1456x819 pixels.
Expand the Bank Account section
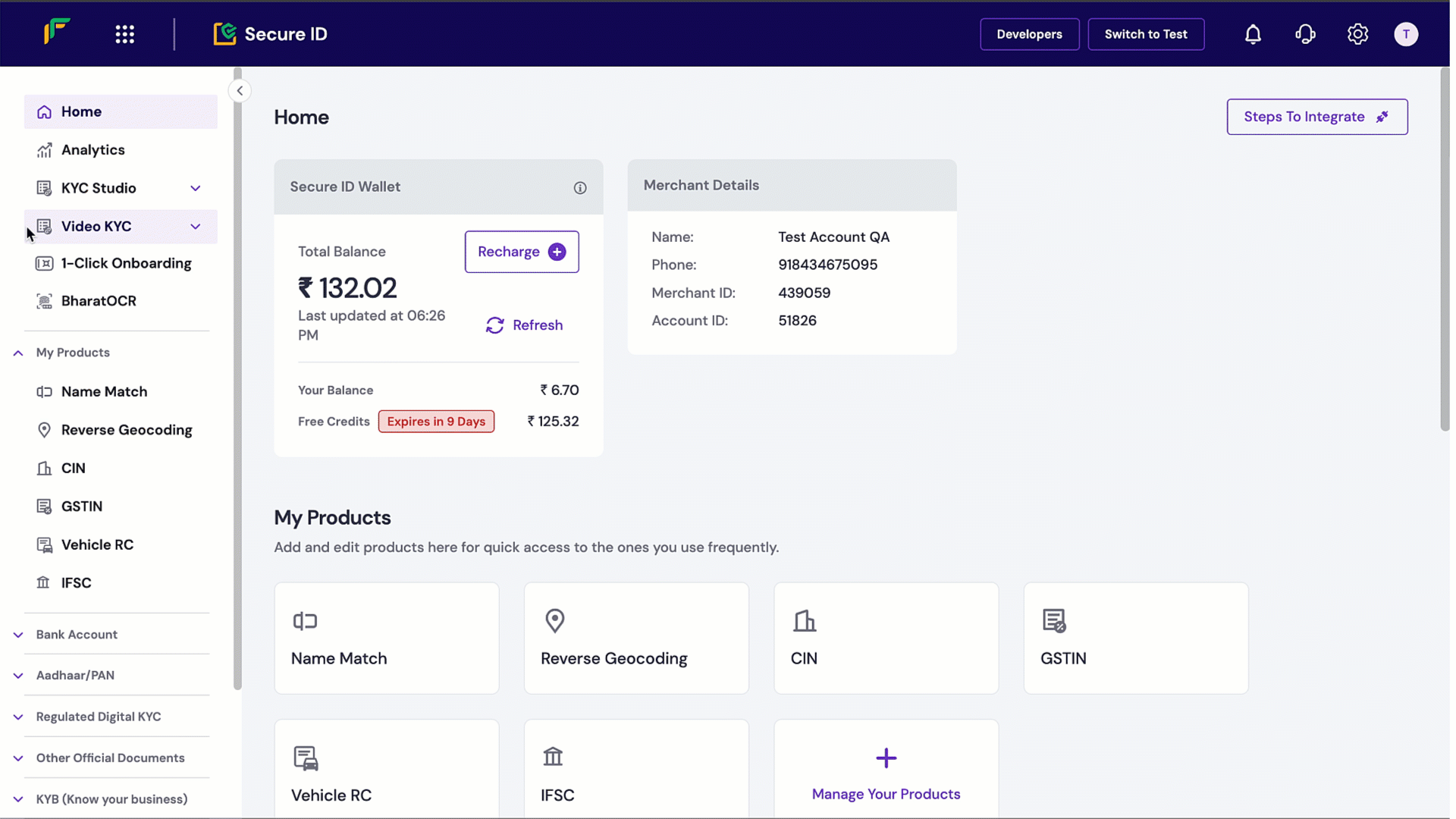click(x=18, y=635)
